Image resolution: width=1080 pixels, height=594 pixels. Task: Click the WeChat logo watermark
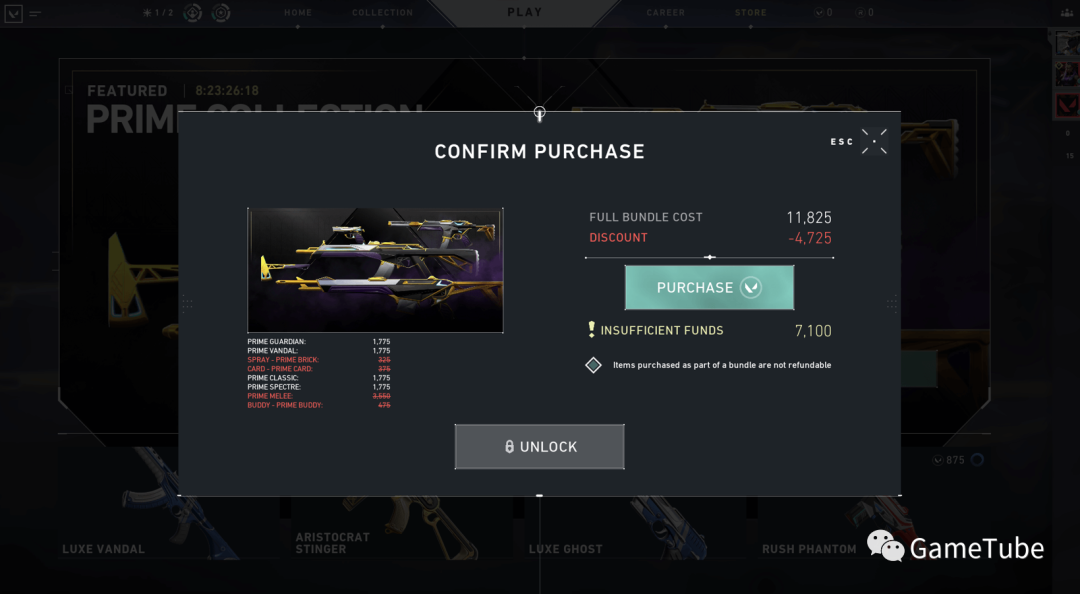click(x=886, y=546)
